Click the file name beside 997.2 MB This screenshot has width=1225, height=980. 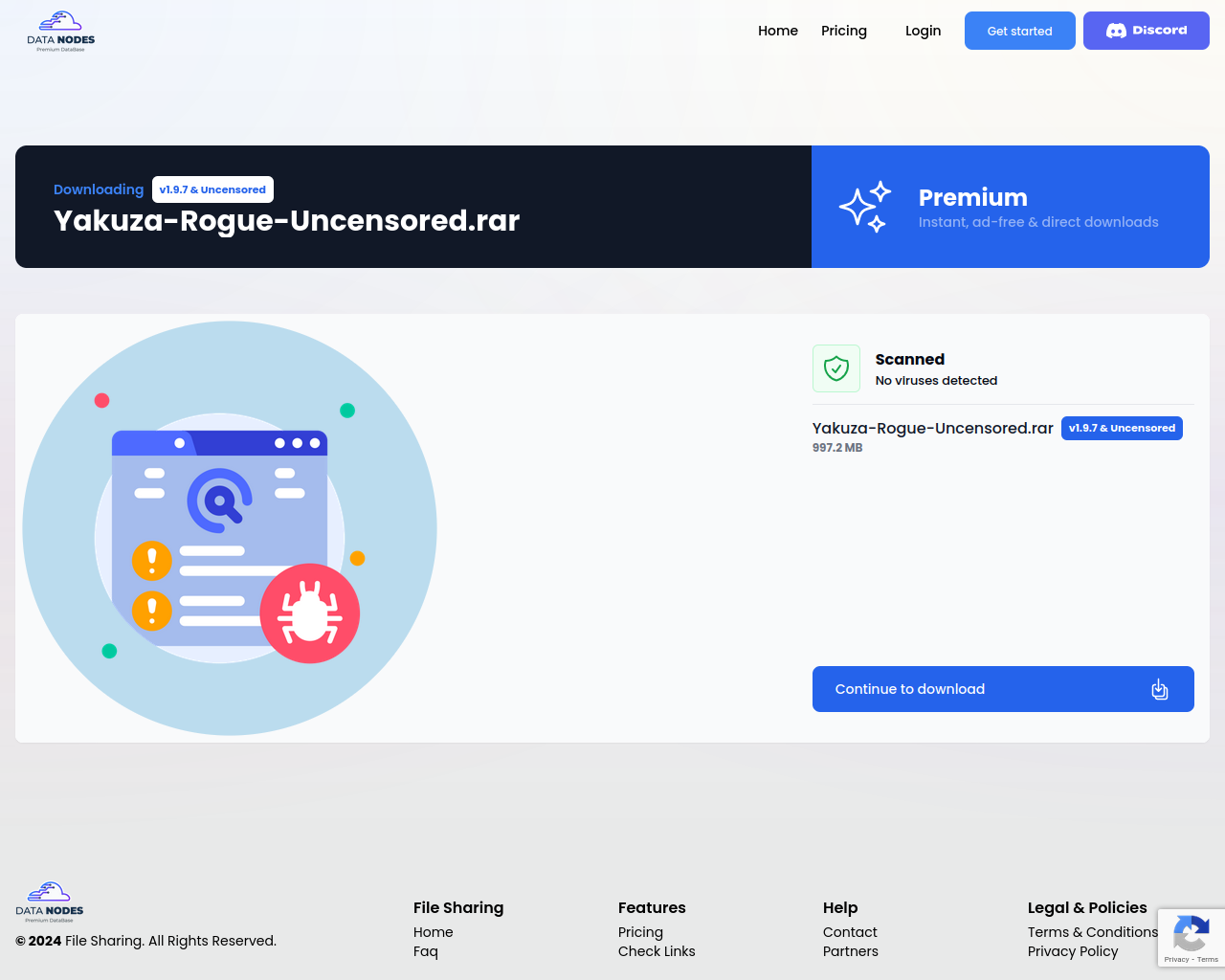933,428
